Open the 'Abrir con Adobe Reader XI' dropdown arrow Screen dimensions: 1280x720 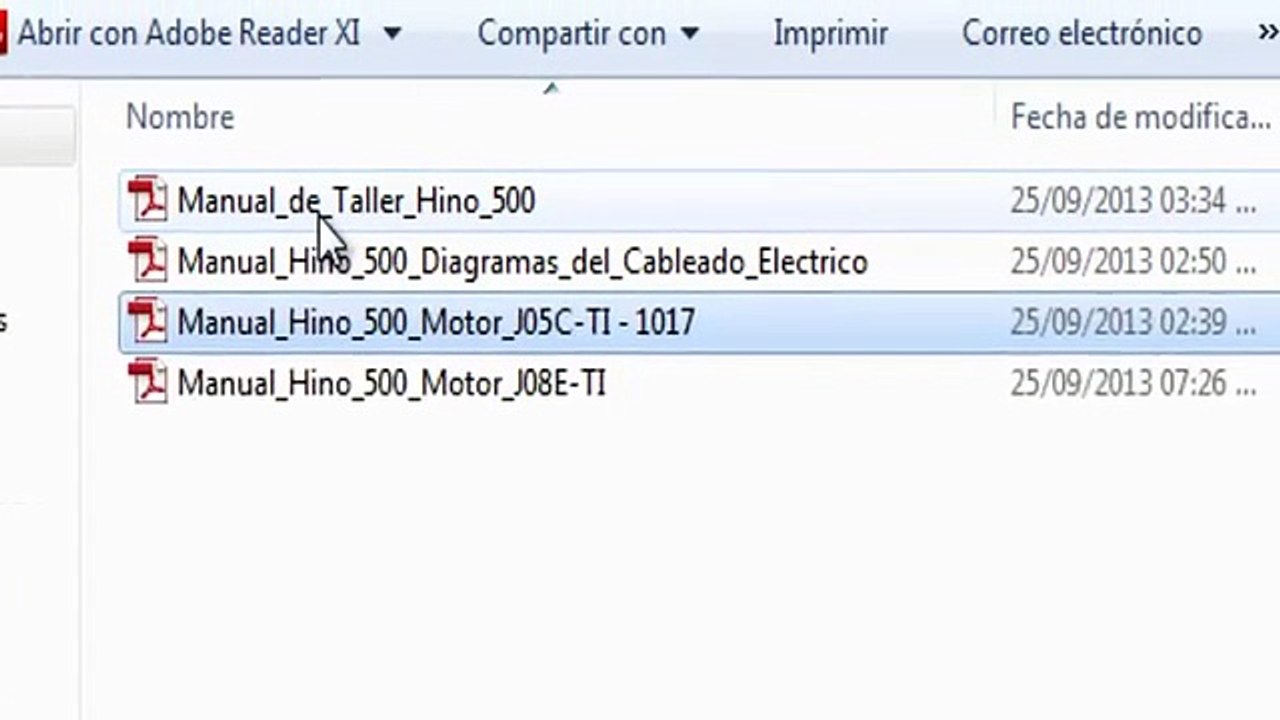pyautogui.click(x=392, y=34)
